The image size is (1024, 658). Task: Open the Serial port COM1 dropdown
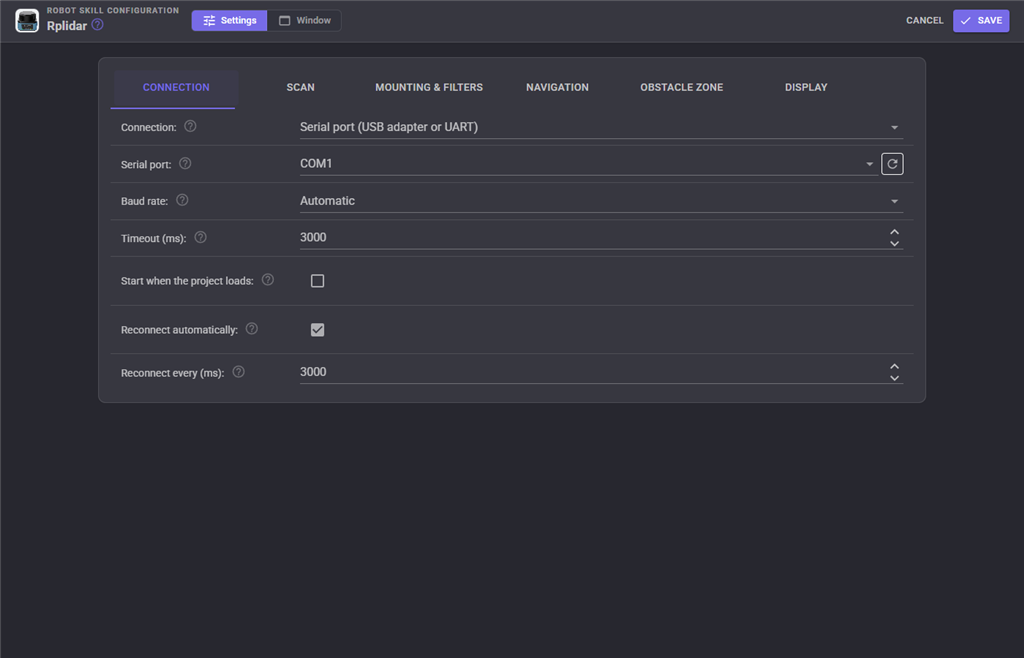(588, 164)
